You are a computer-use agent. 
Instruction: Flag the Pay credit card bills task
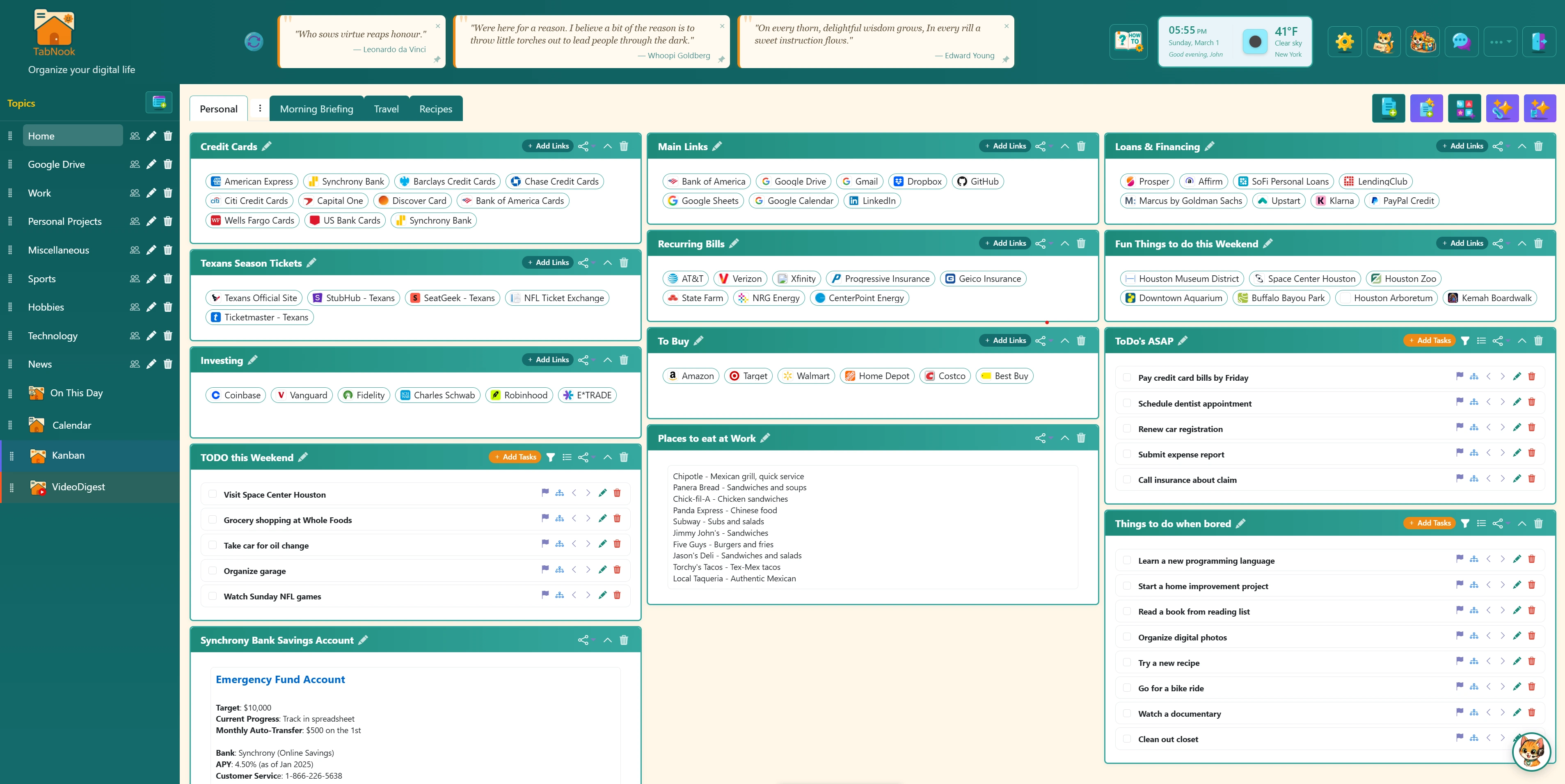click(1459, 376)
